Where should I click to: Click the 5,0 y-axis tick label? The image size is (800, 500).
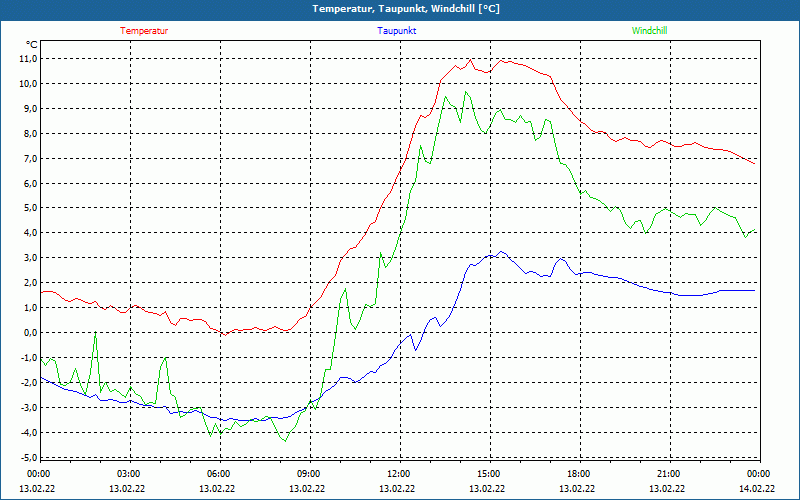click(x=29, y=208)
